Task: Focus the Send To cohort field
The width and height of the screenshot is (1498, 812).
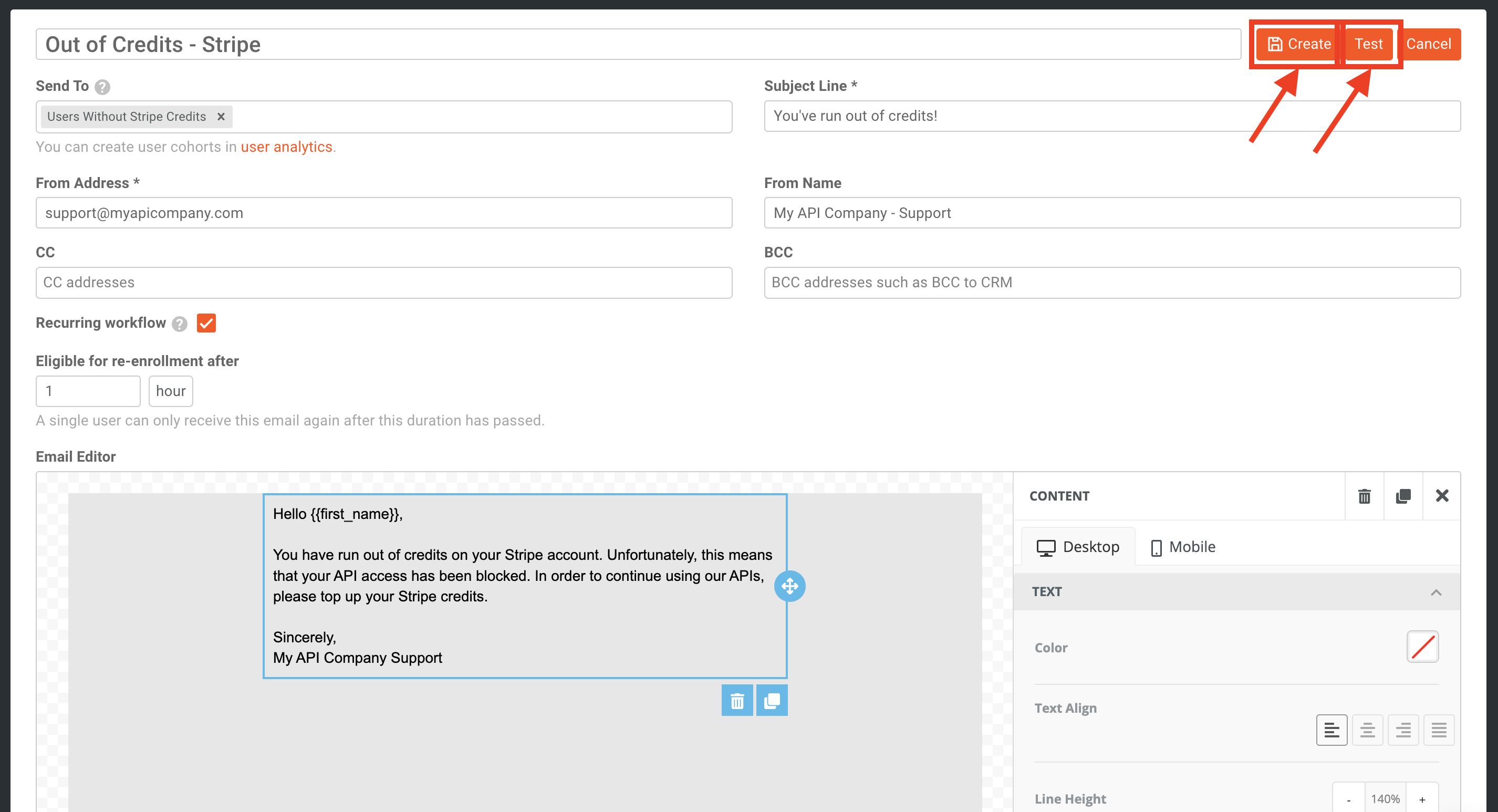Action: [x=384, y=116]
